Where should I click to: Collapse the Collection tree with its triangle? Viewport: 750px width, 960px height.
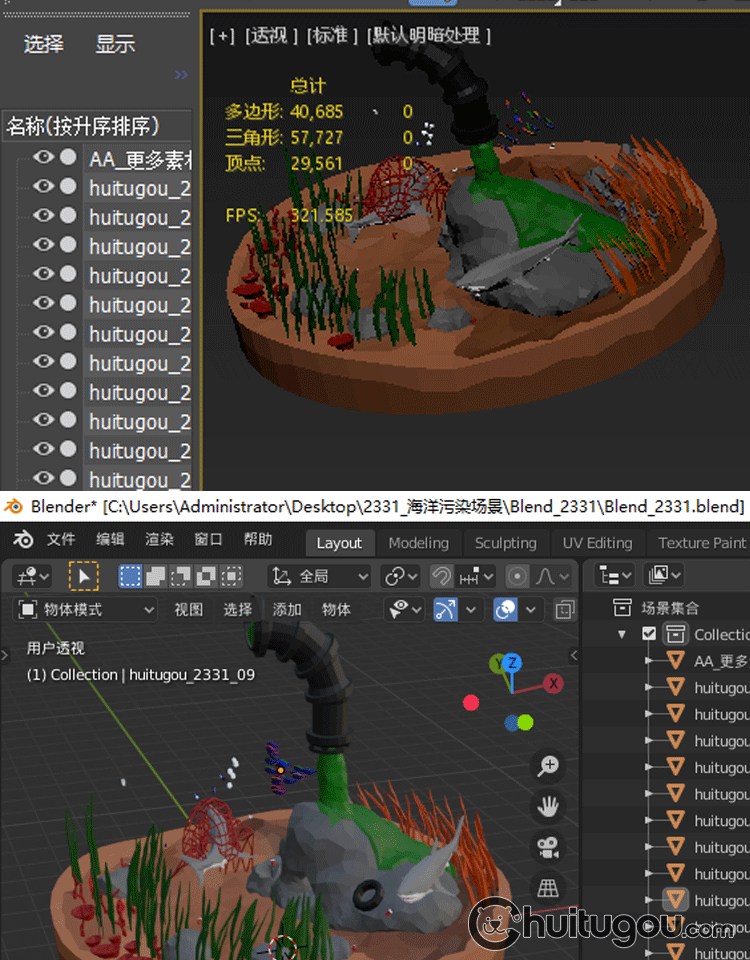[x=622, y=634]
